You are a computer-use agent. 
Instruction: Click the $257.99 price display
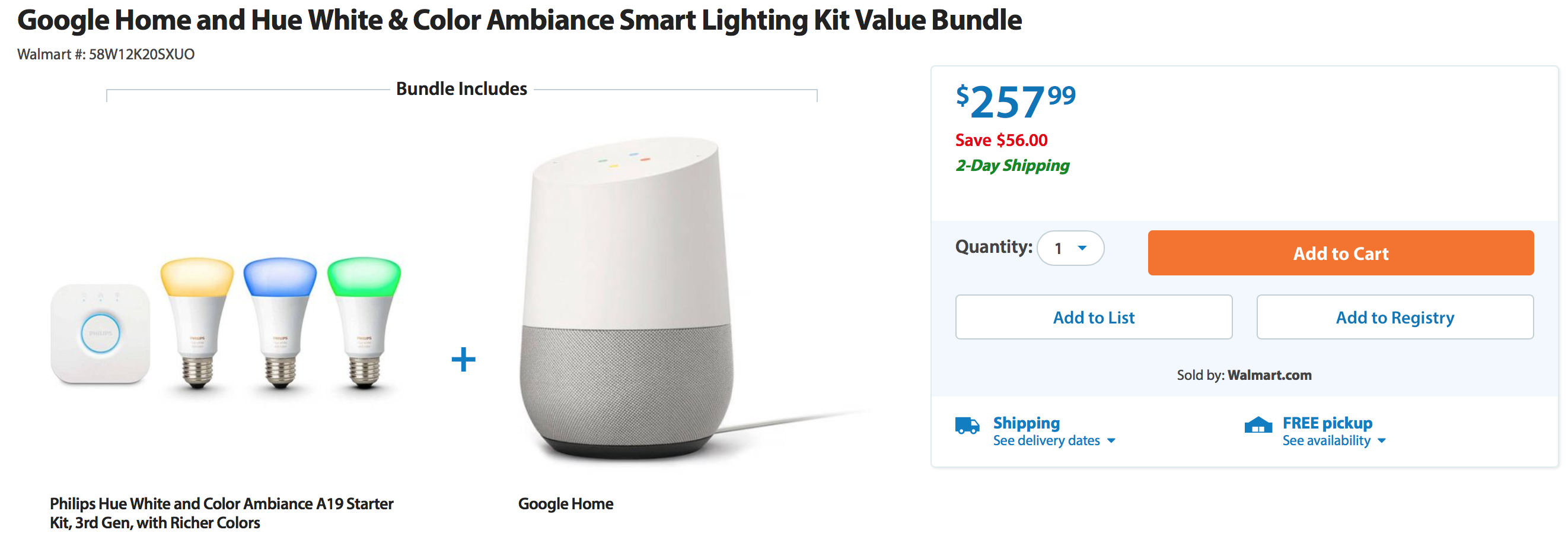[x=1014, y=102]
